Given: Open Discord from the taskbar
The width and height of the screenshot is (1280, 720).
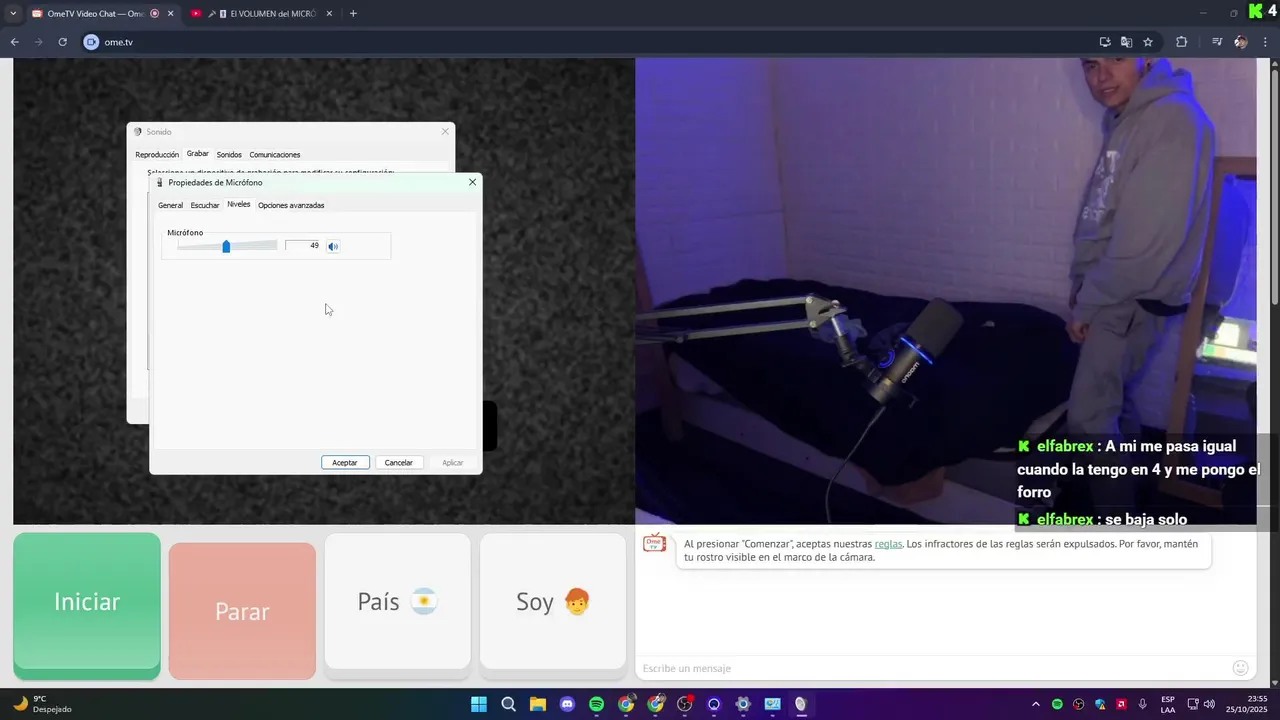Looking at the screenshot, I should pyautogui.click(x=567, y=704).
